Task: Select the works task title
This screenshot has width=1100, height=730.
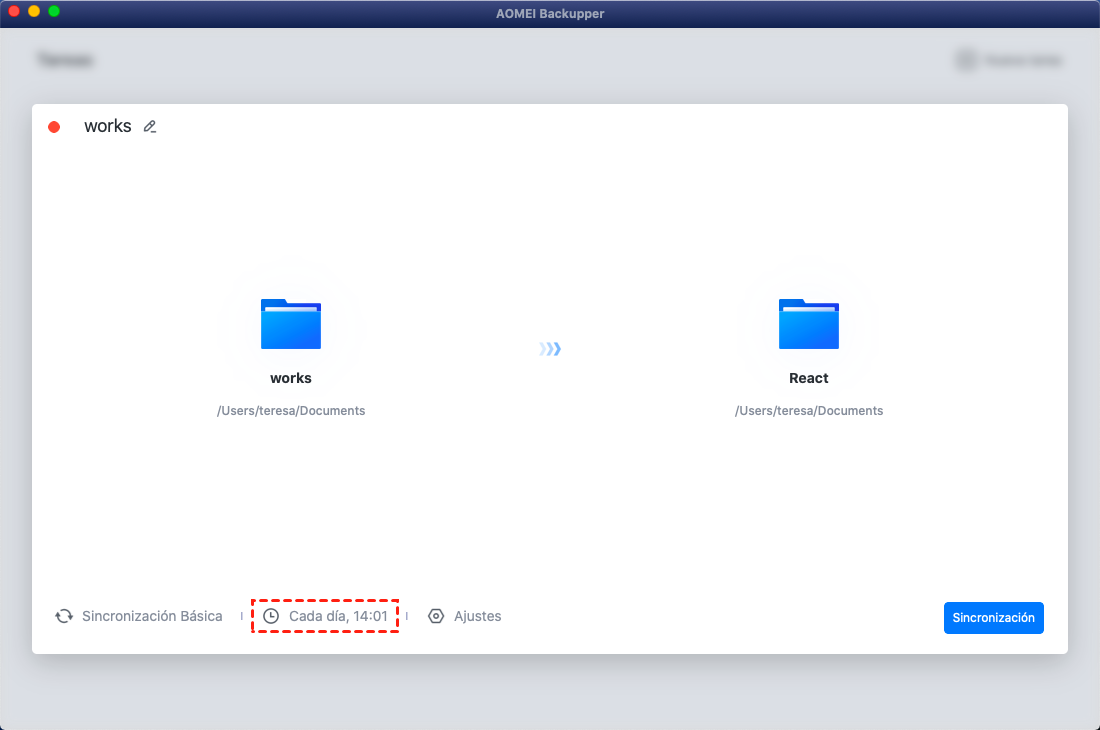Action: point(106,126)
